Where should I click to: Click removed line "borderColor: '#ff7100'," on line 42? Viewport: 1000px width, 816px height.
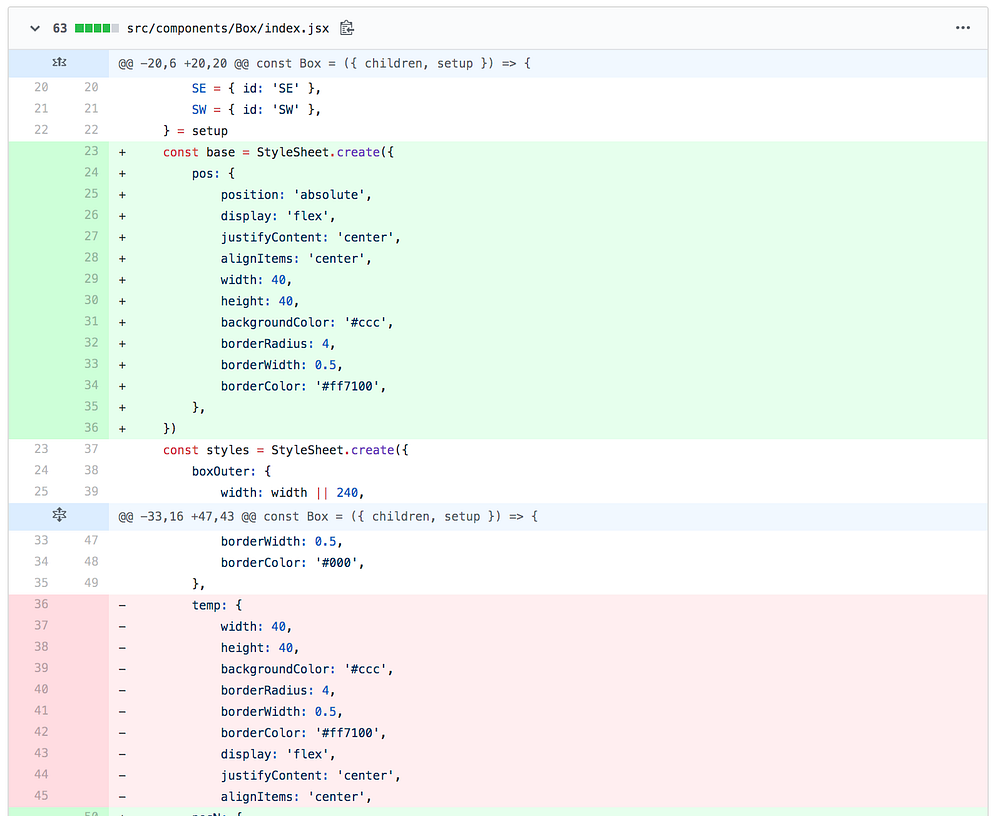pos(304,732)
